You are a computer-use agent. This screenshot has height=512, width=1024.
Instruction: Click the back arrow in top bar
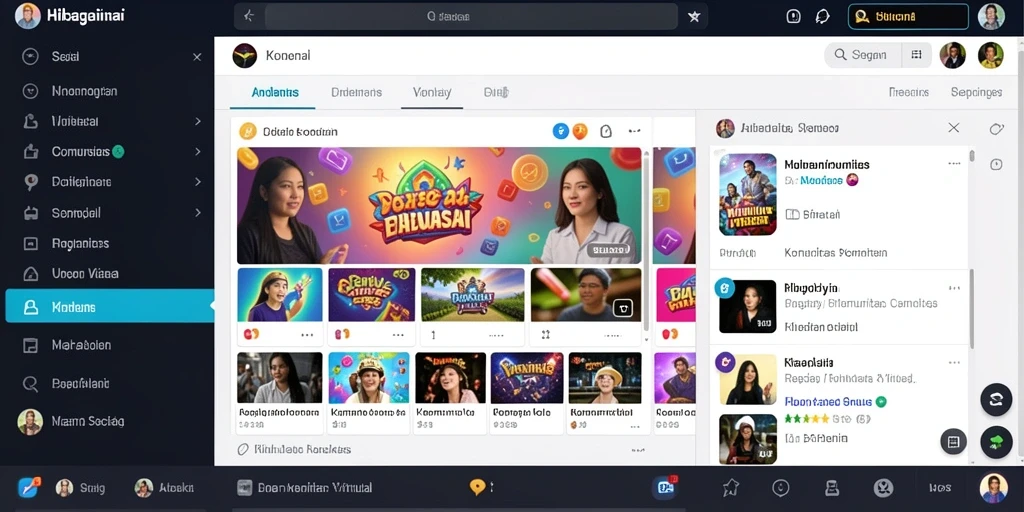click(x=249, y=16)
